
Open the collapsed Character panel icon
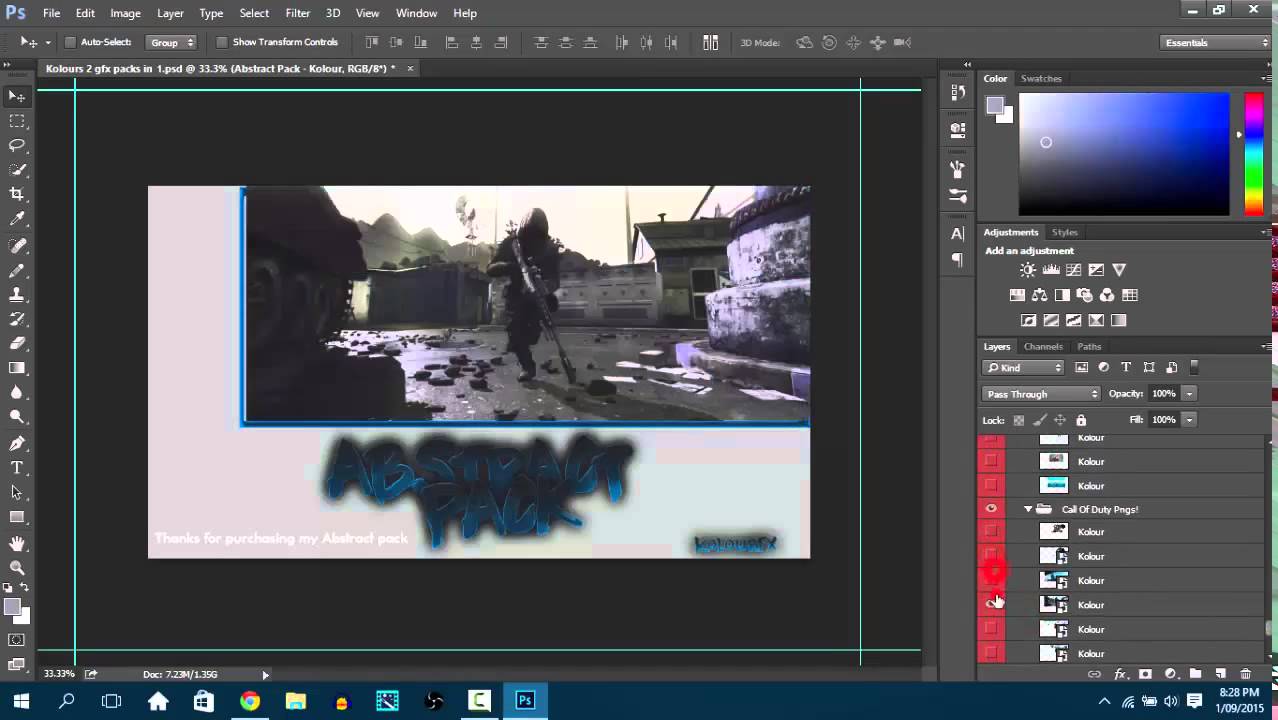(958, 234)
